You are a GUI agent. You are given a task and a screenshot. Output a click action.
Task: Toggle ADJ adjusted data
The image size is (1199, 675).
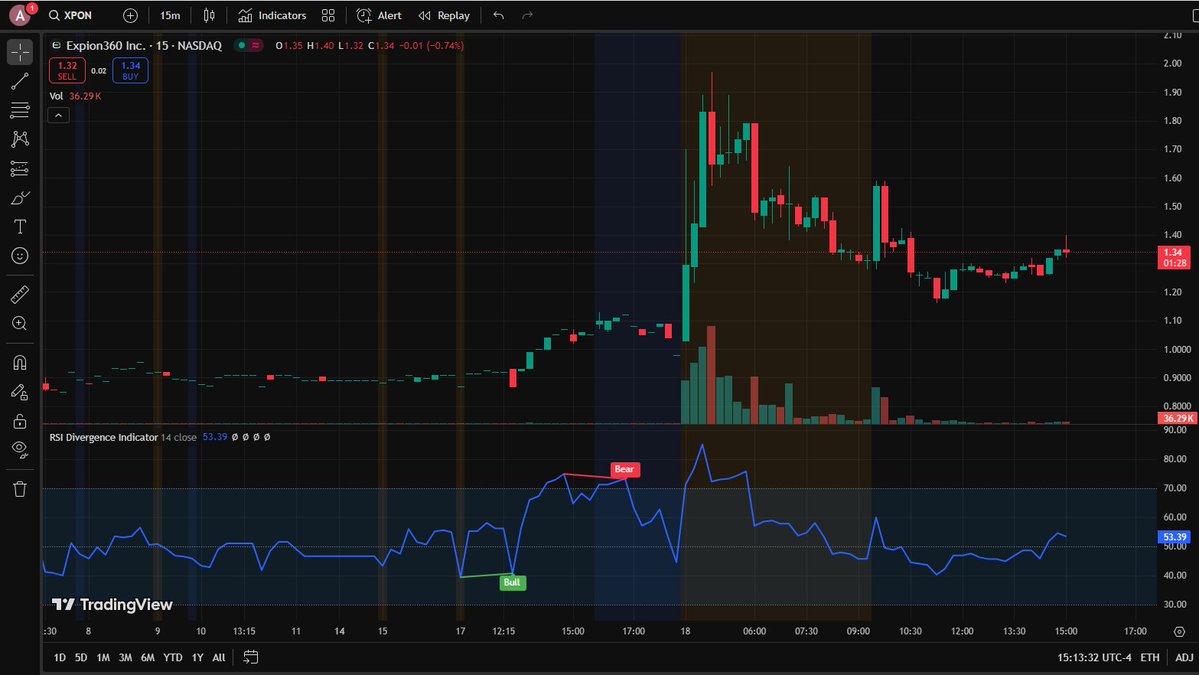(x=1184, y=657)
